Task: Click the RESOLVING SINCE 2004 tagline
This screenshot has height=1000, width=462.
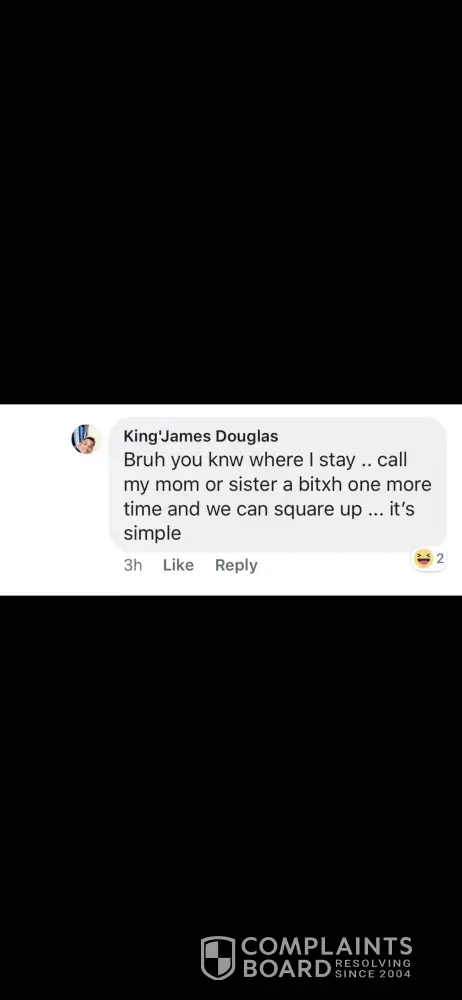Action: point(373,968)
